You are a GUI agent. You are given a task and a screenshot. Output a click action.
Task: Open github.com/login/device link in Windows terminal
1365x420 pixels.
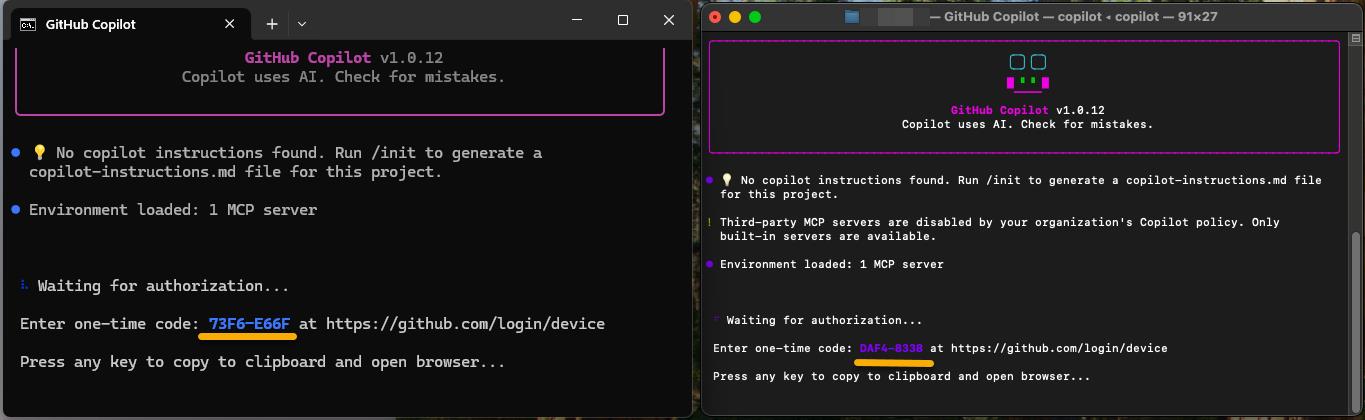pyautogui.click(x=465, y=324)
